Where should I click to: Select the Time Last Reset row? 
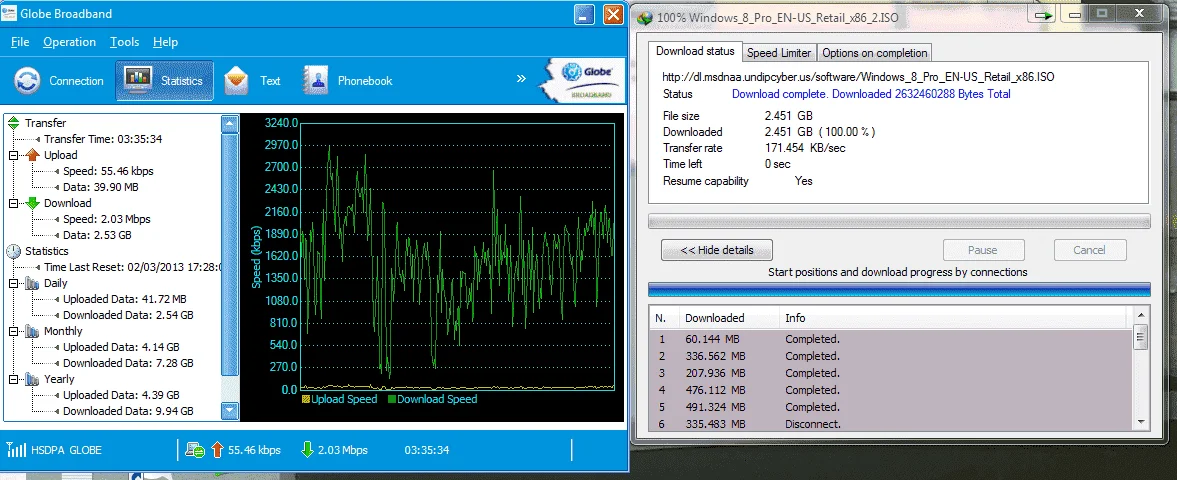132,267
